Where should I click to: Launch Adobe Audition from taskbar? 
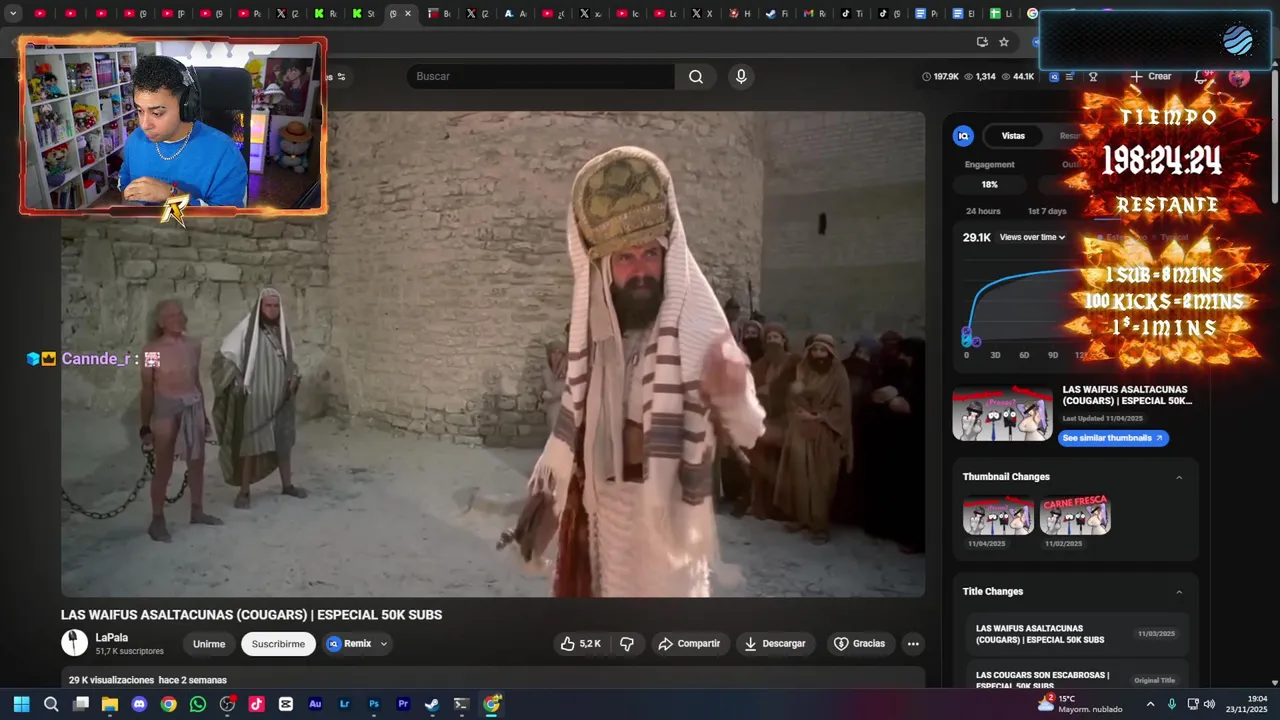click(x=315, y=704)
